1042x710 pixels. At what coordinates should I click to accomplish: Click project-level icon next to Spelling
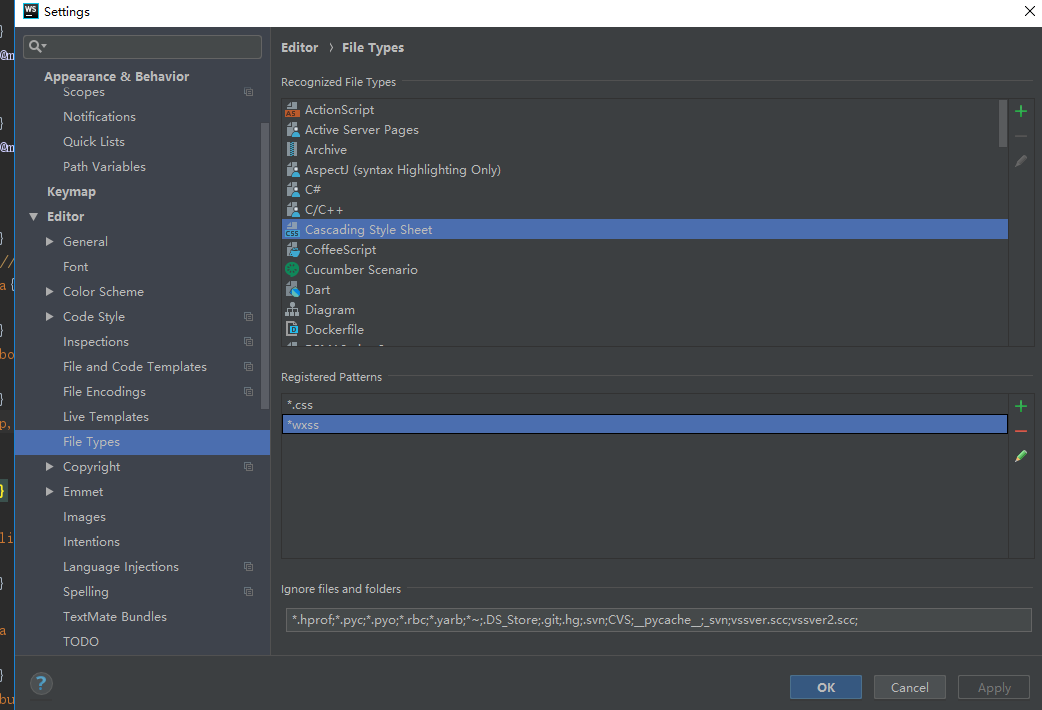pyautogui.click(x=249, y=592)
